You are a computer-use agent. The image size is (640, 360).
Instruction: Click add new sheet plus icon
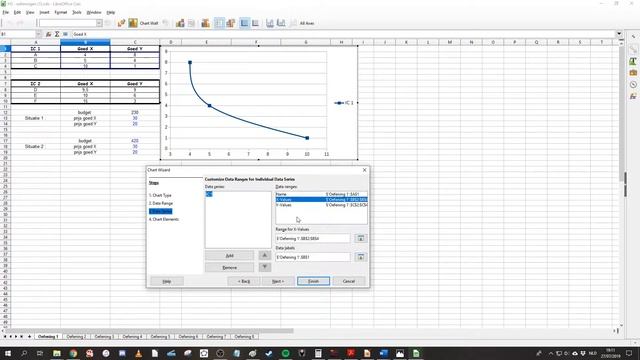29,337
